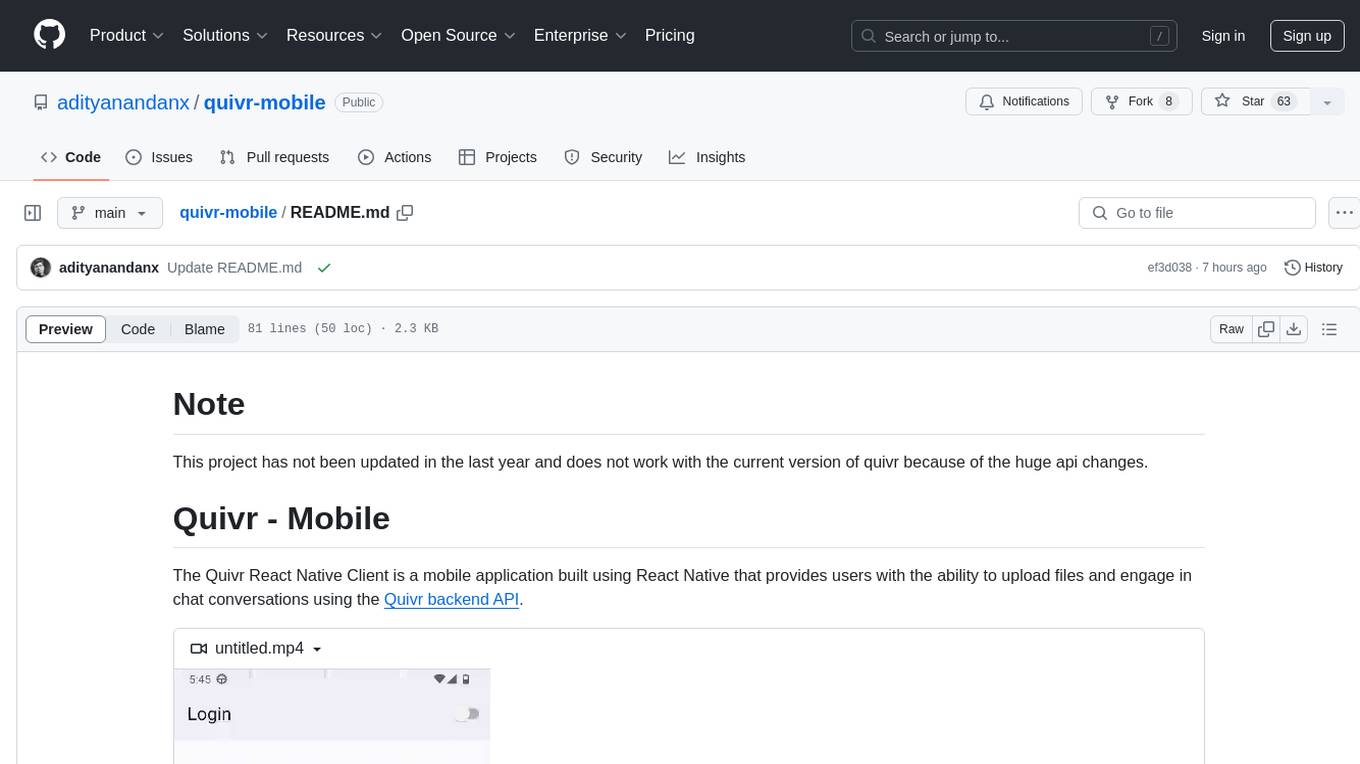Viewport: 1360px width, 764px height.
Task: Open the Raw file view
Action: click(1231, 329)
